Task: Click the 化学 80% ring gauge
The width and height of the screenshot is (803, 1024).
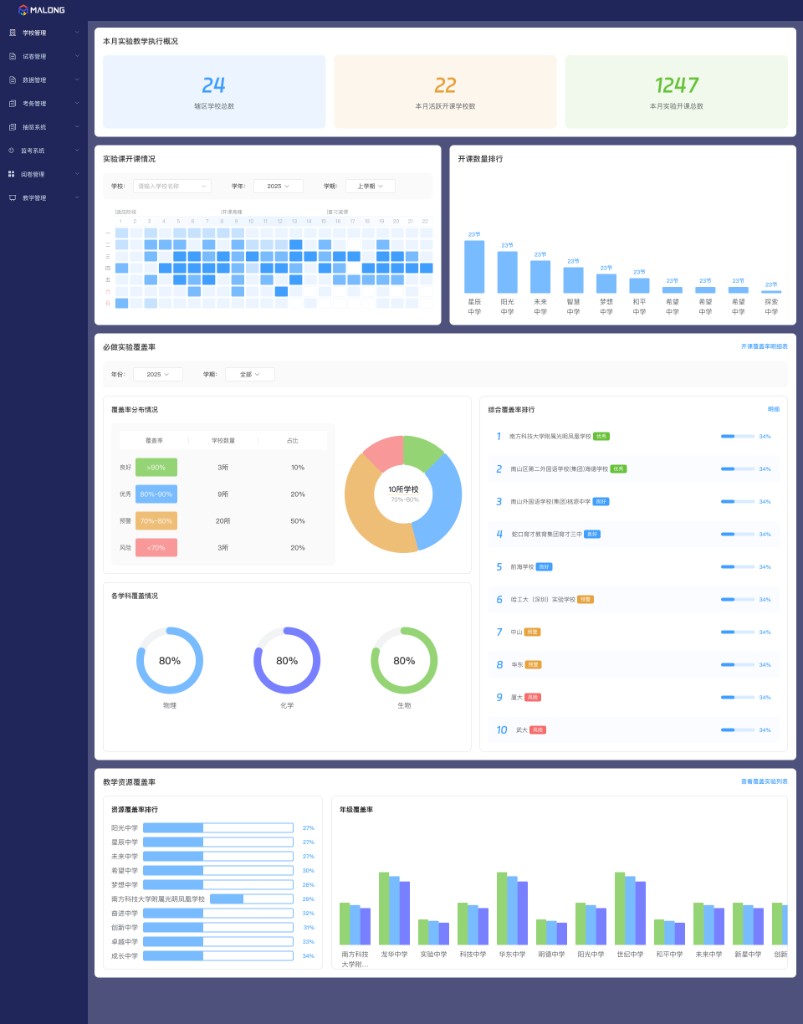Action: pos(287,660)
